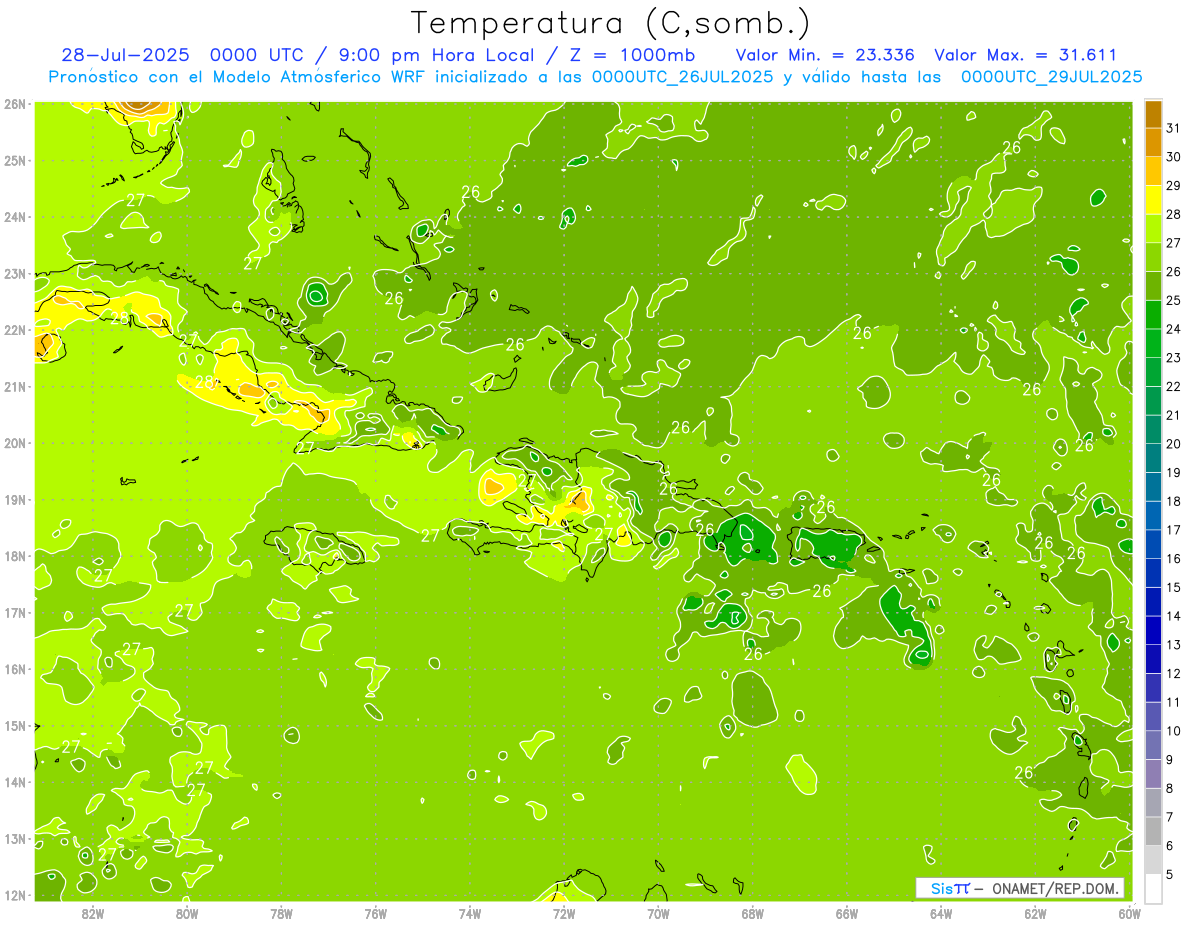Click legend color band between 24 and 25

coord(1153,315)
